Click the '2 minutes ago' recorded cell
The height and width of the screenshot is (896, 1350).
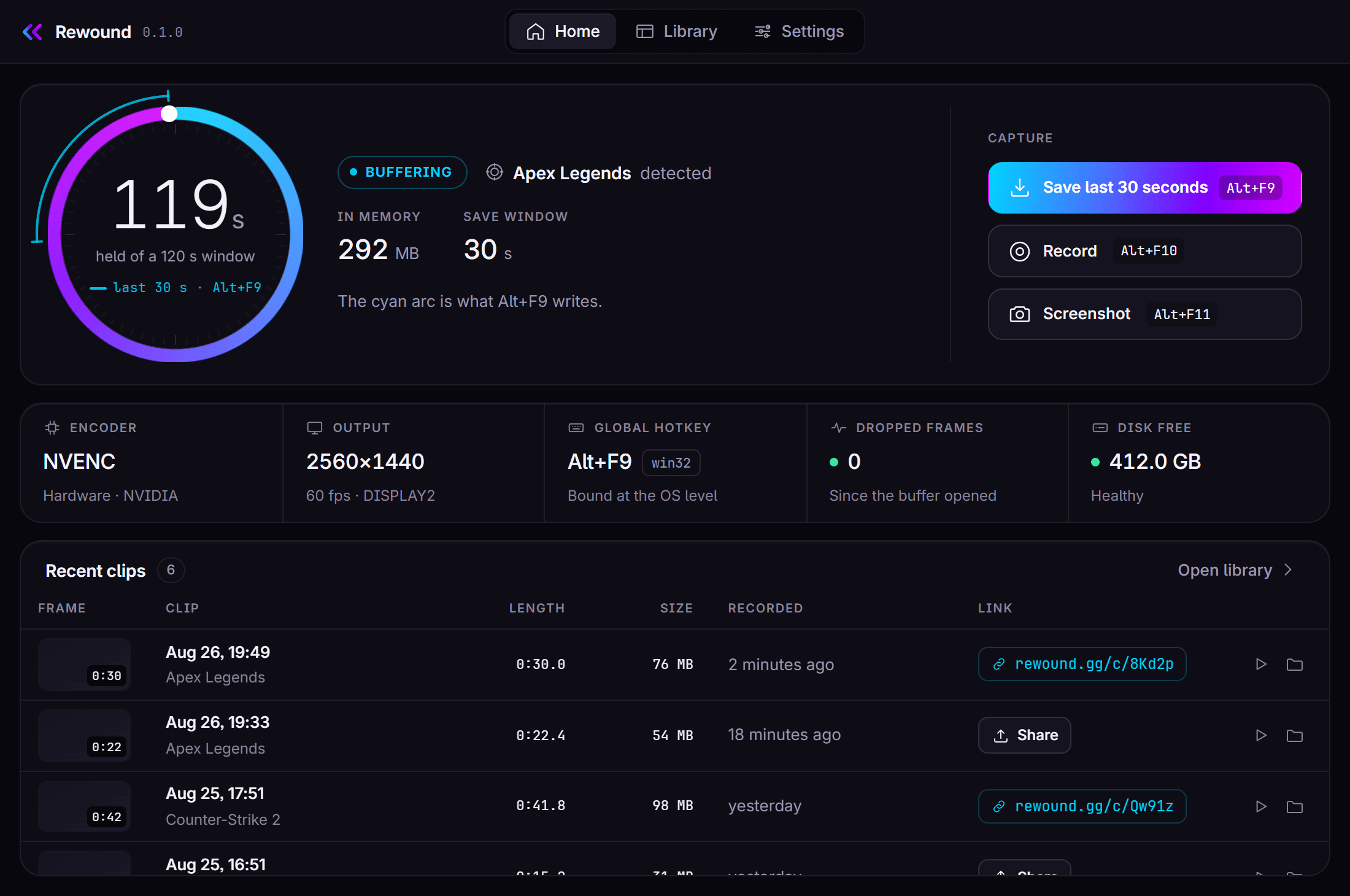781,665
